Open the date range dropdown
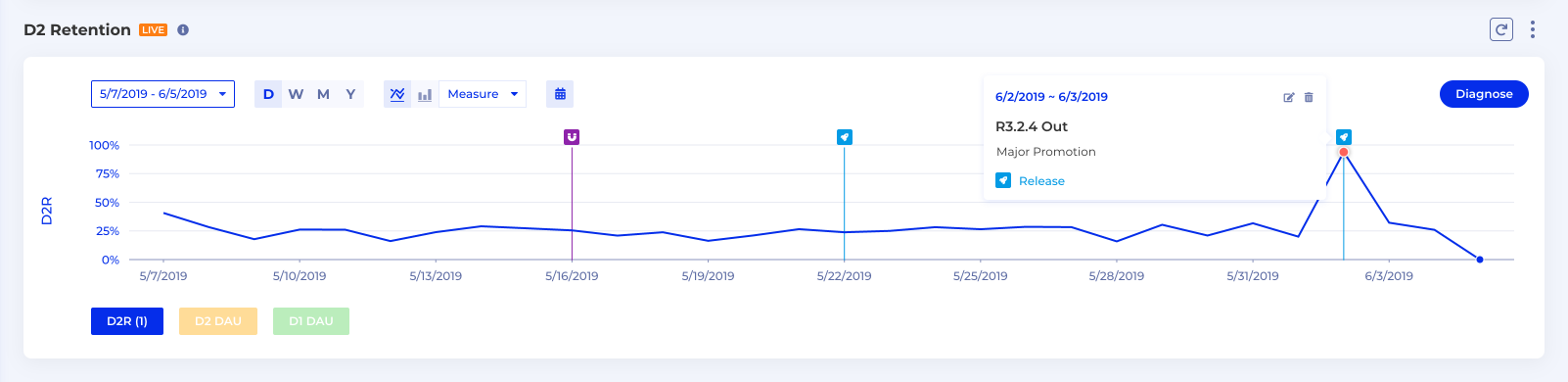 (162, 94)
